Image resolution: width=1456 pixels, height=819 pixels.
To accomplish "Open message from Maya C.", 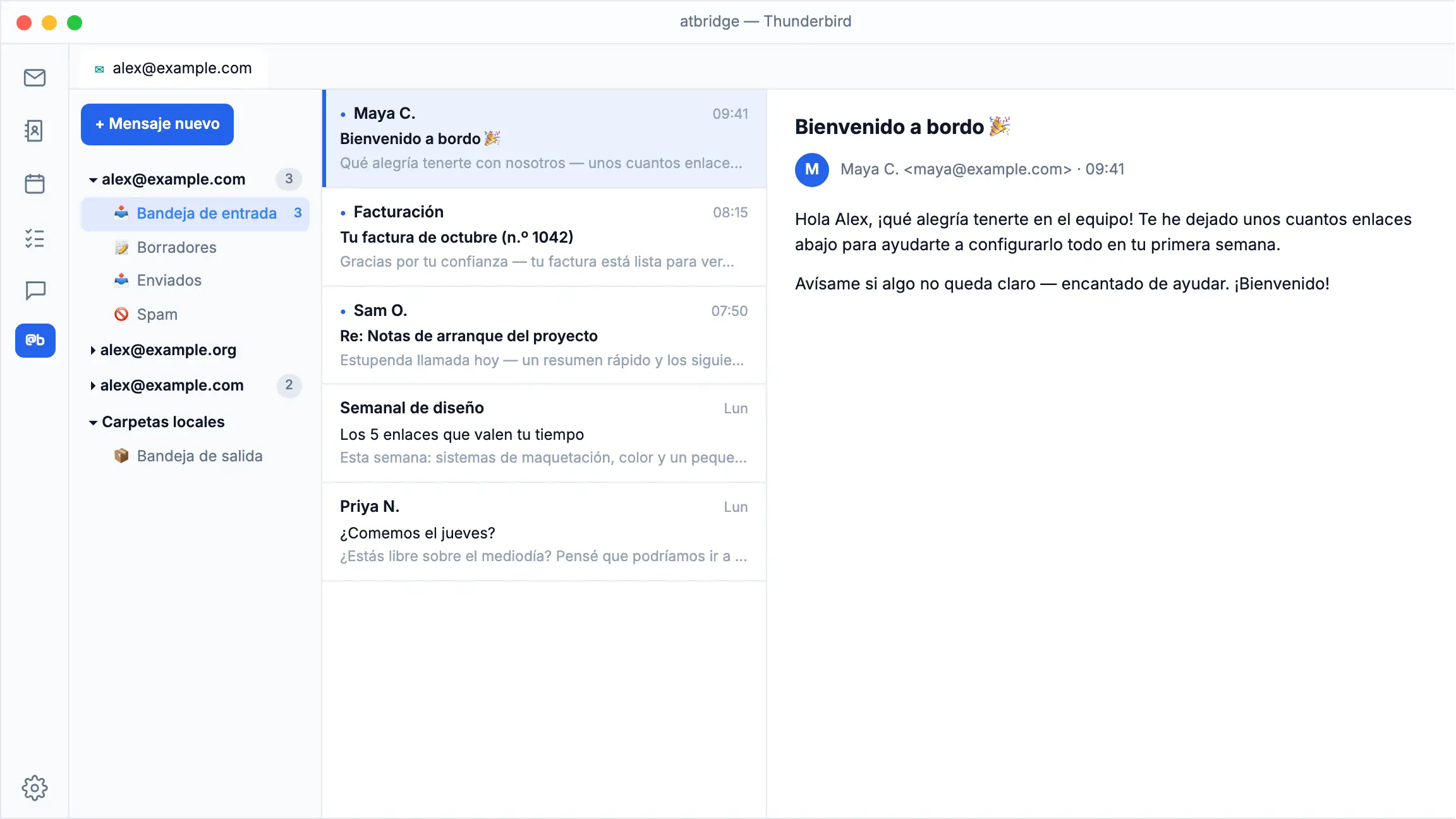I will click(545, 138).
